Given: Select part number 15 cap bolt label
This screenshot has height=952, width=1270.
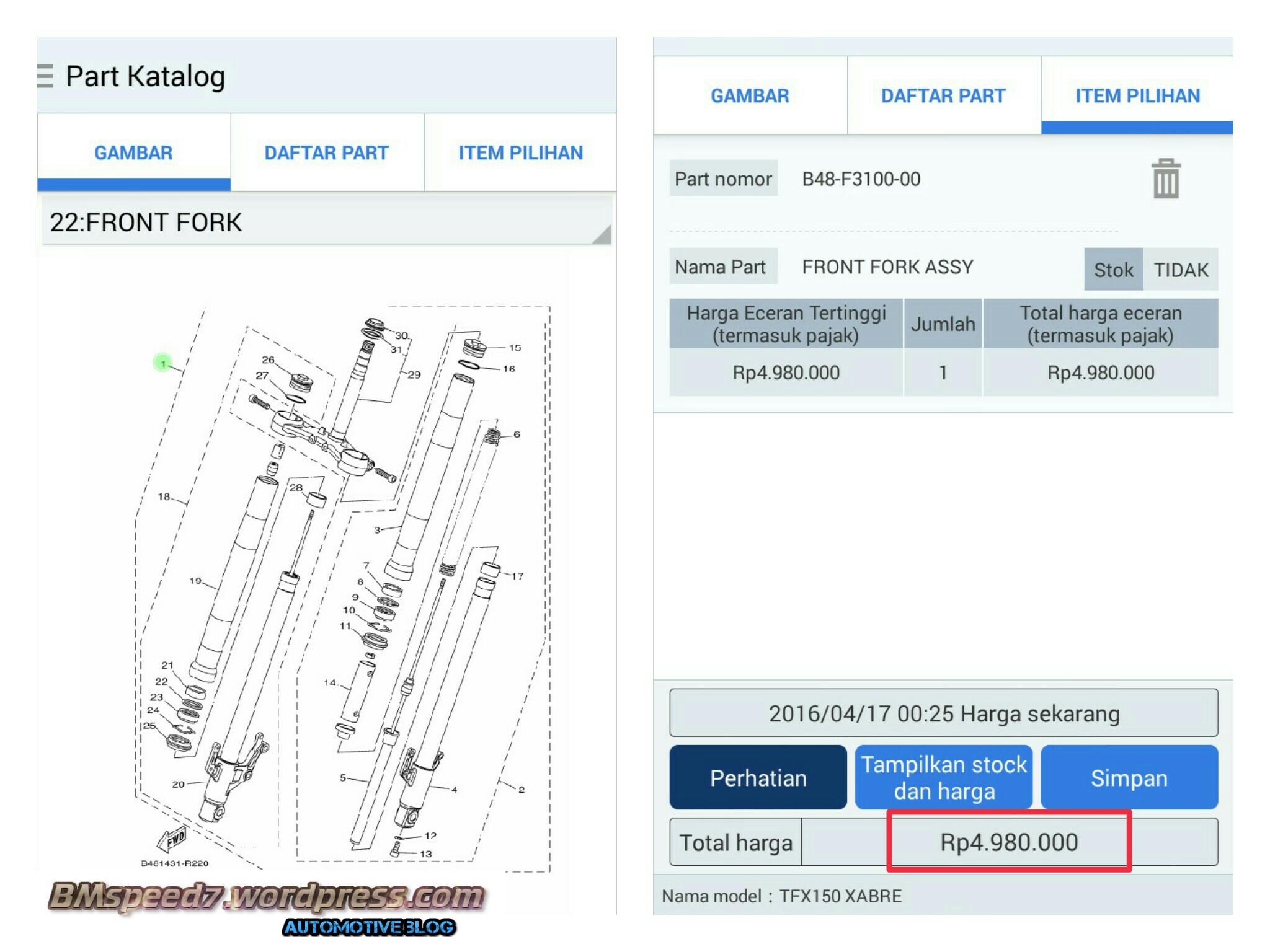Looking at the screenshot, I should click(515, 348).
